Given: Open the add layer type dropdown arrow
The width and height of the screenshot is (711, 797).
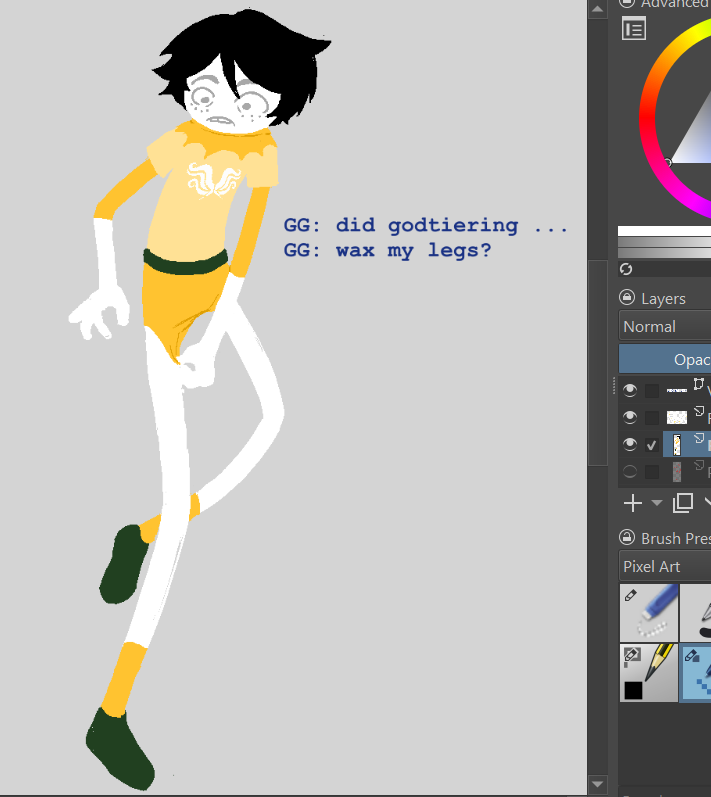Looking at the screenshot, I should pos(657,503).
